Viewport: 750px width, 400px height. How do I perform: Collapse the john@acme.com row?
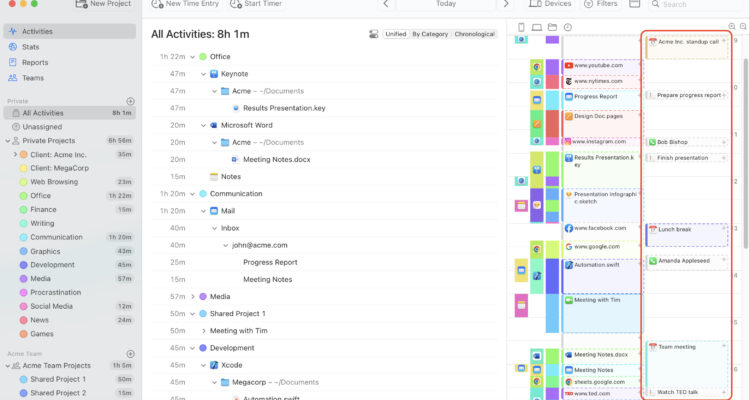[x=225, y=245]
